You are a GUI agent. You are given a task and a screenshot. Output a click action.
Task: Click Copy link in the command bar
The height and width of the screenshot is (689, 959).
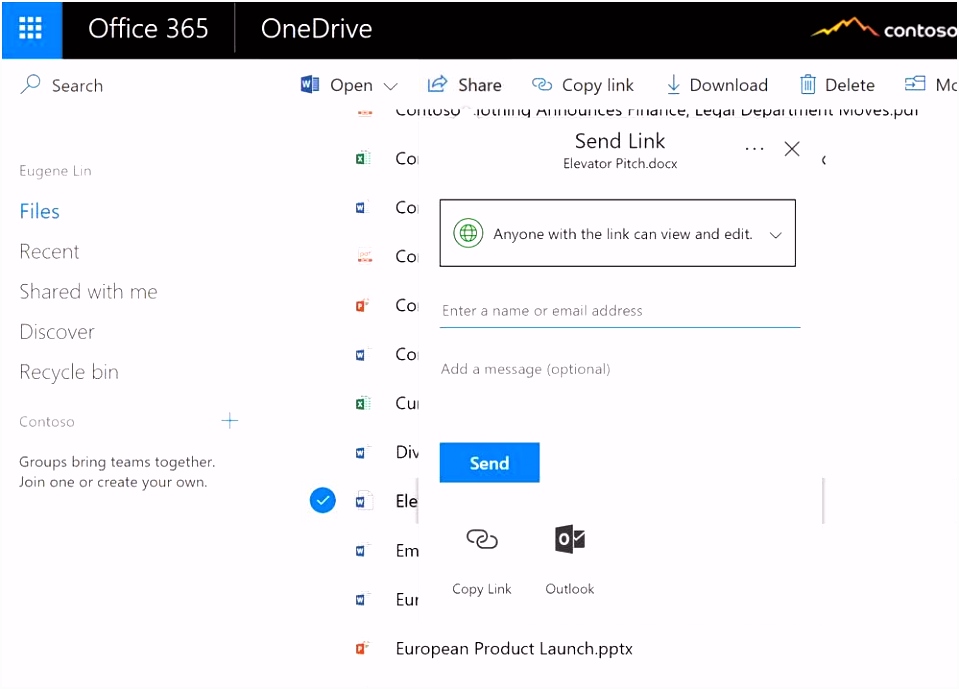click(583, 85)
